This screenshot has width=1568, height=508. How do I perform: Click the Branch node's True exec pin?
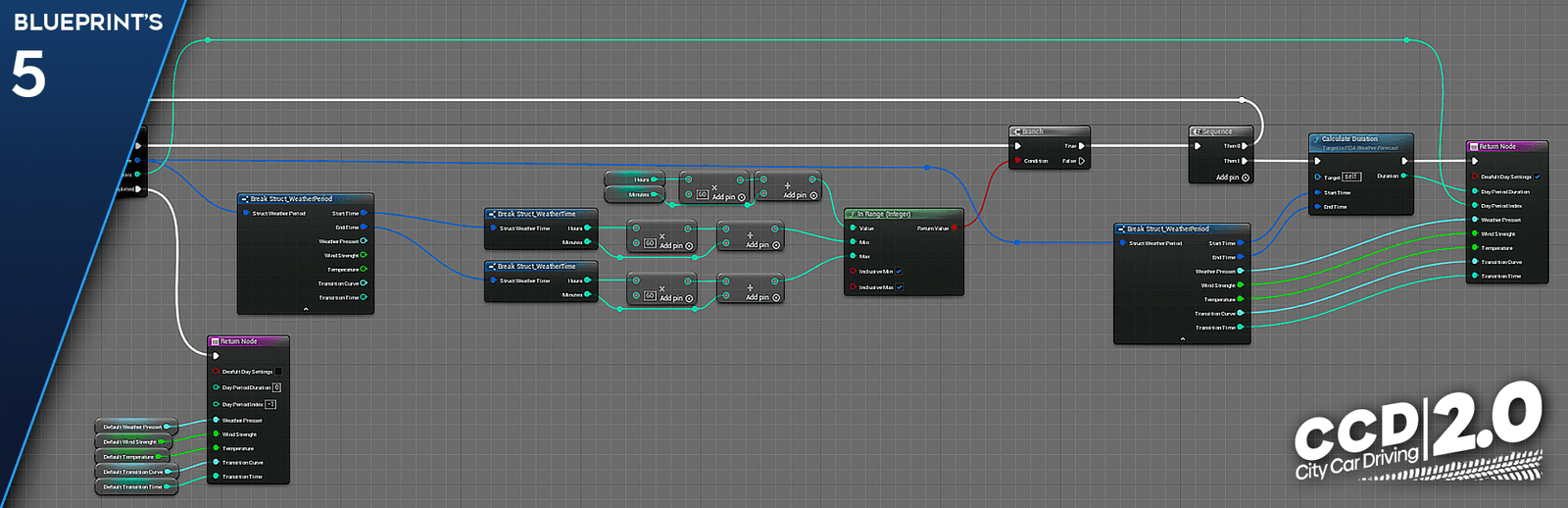[x=1082, y=146]
